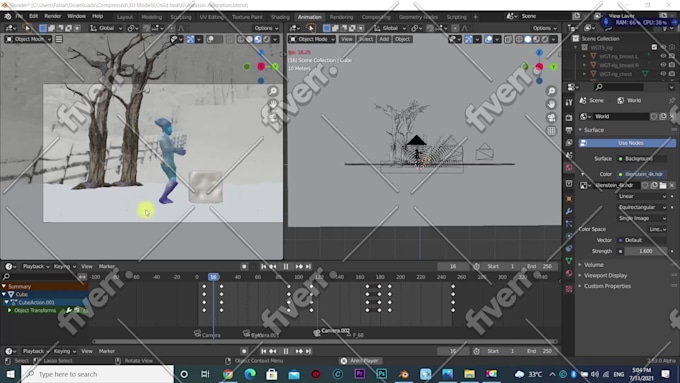Image resolution: width=680 pixels, height=383 pixels.
Task: Open the View Layer properties tab
Action: pyautogui.click(x=569, y=143)
